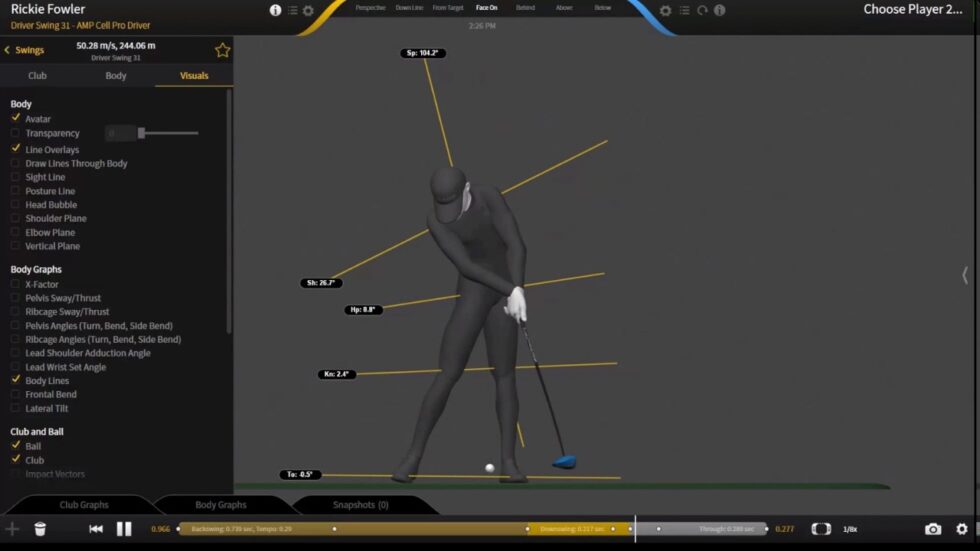Viewport: 980px width, 551px height.
Task: Enable the Posture Line checkbox
Action: (16, 191)
